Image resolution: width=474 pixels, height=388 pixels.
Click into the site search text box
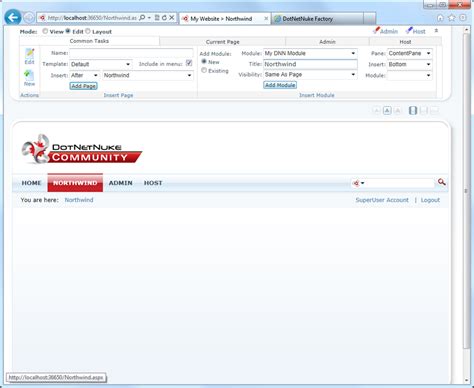click(x=400, y=183)
